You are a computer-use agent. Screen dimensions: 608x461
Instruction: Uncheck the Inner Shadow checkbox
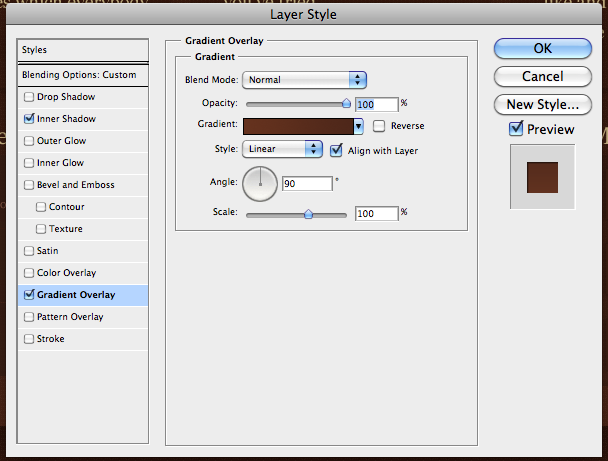point(29,119)
